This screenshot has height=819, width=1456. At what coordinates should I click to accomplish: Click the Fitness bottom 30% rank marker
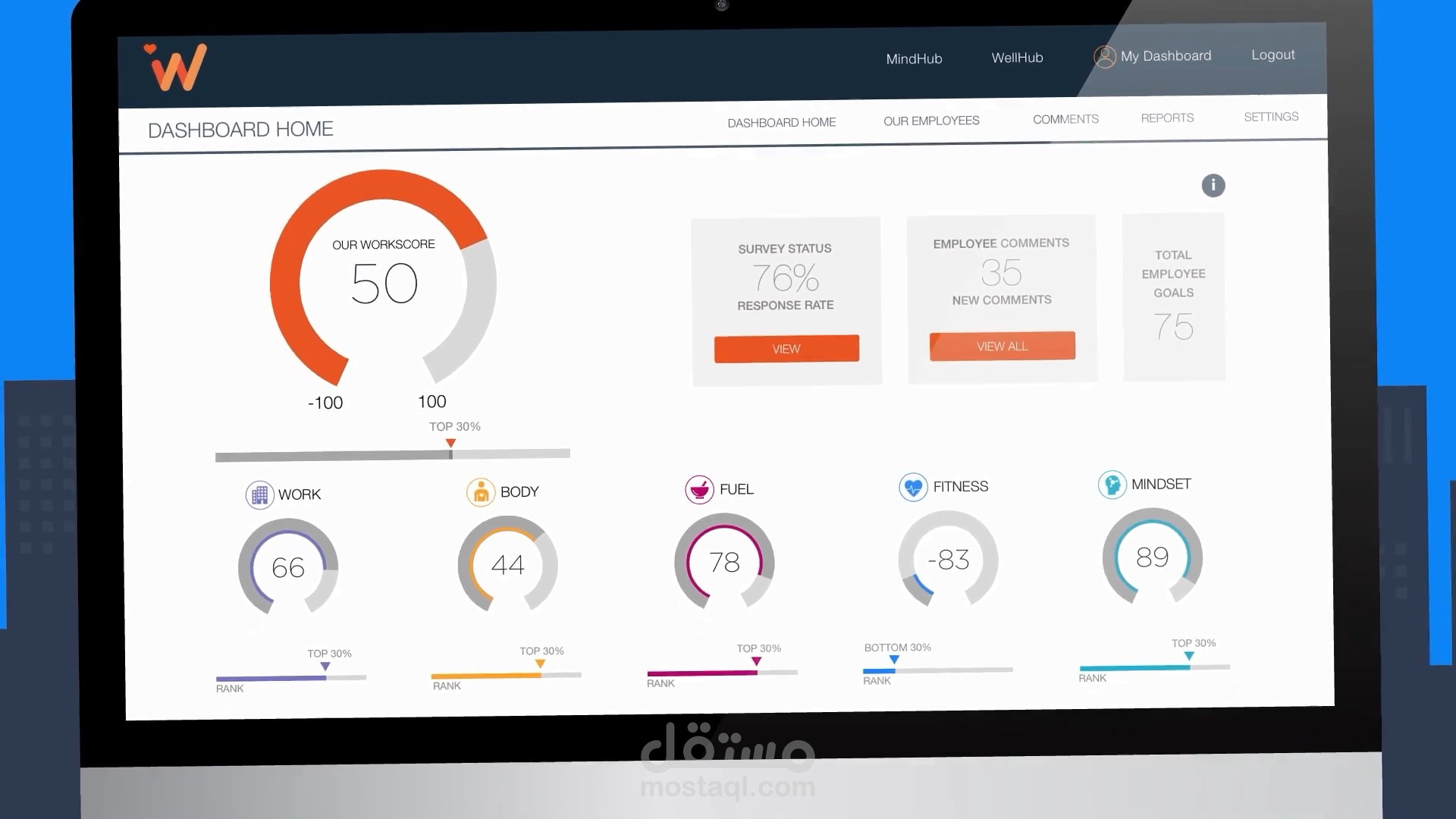[x=894, y=660]
